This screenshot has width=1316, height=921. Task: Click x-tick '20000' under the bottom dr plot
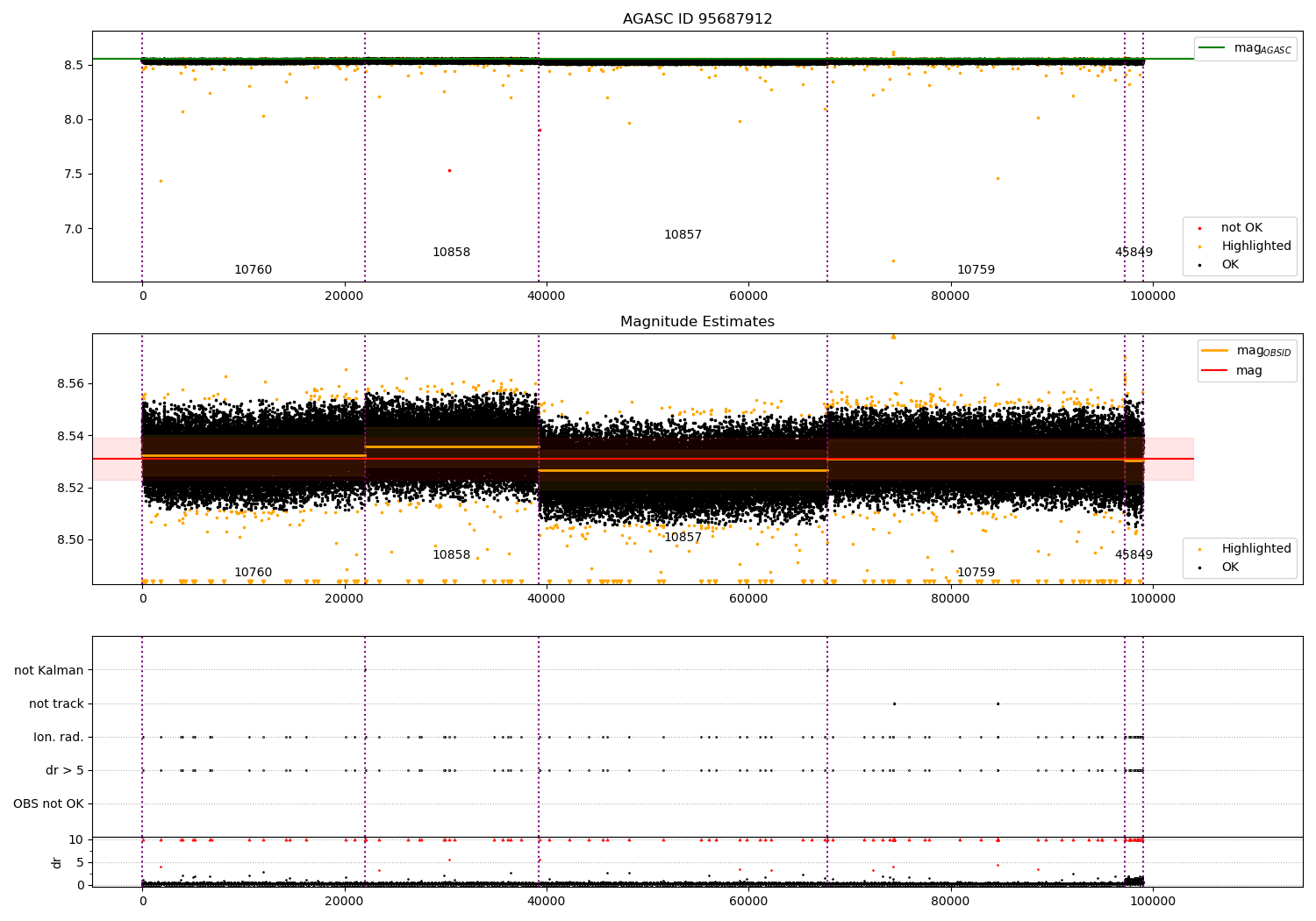click(x=344, y=900)
